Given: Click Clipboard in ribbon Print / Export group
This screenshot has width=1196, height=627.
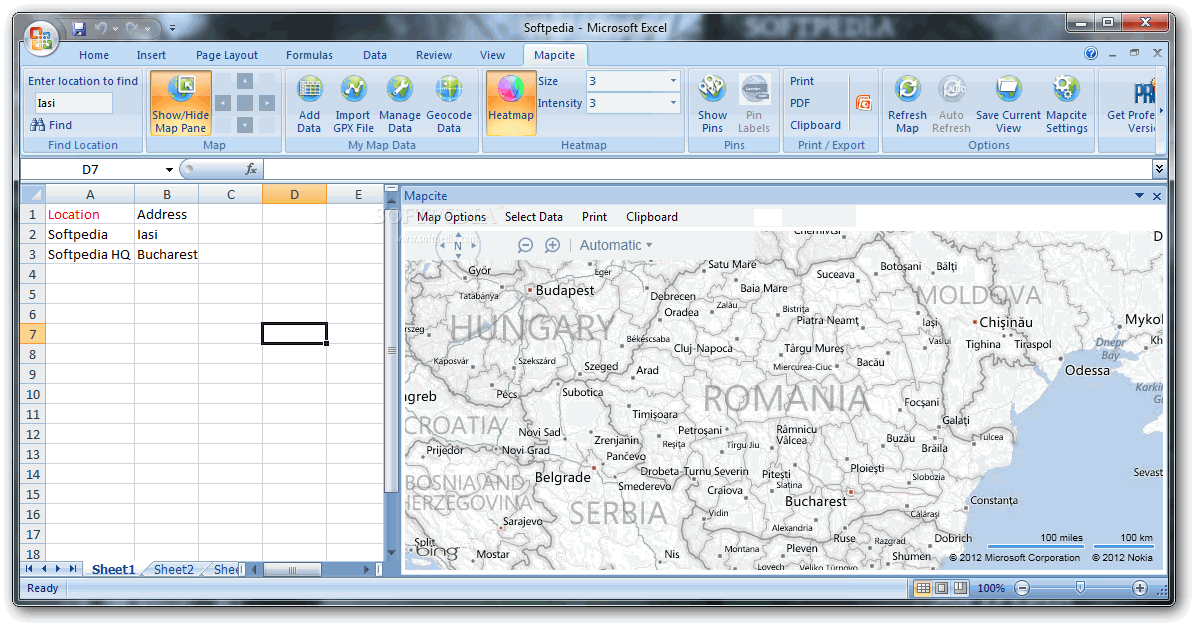Looking at the screenshot, I should (x=815, y=125).
